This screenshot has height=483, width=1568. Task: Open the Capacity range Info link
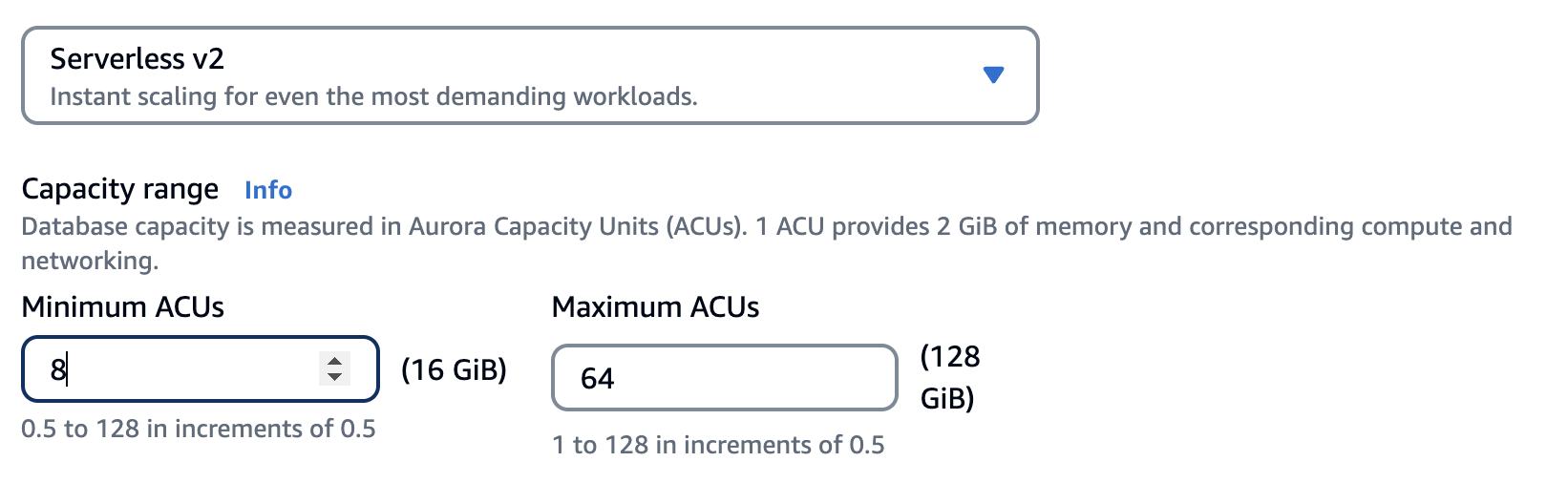268,190
